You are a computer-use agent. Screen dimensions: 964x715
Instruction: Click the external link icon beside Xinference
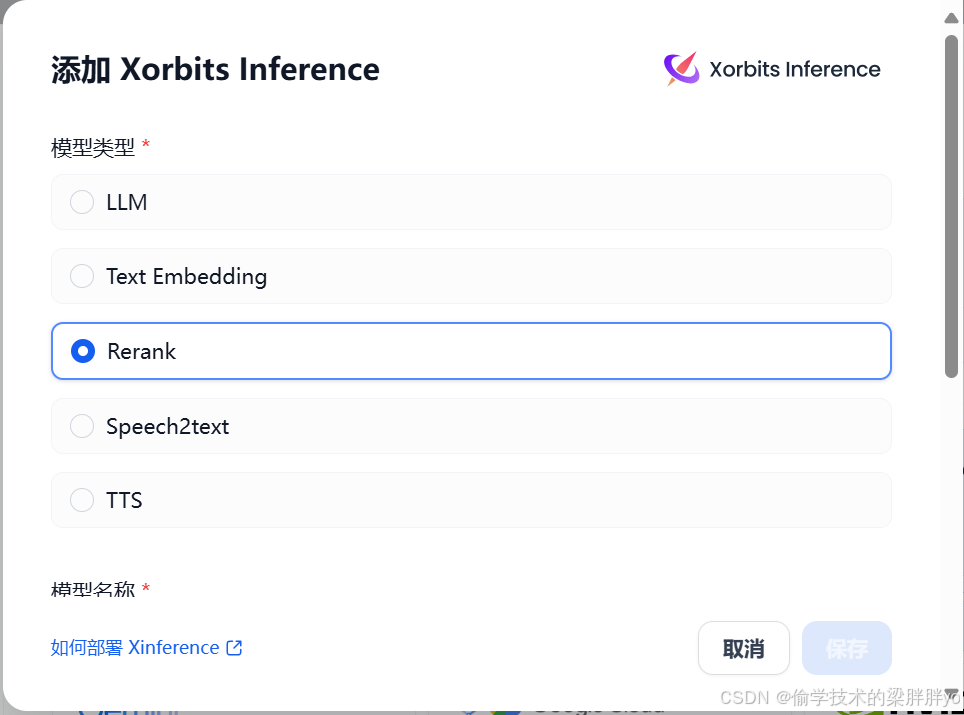click(234, 647)
